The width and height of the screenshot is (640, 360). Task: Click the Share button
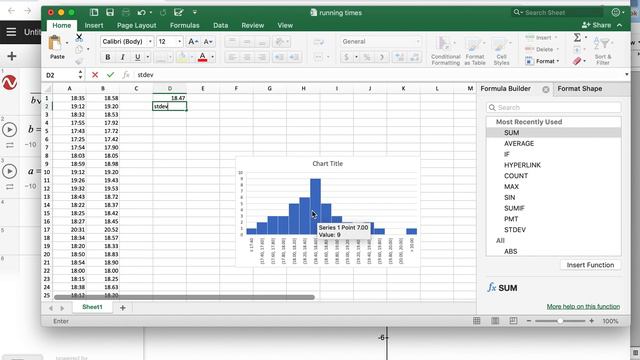click(x=596, y=25)
